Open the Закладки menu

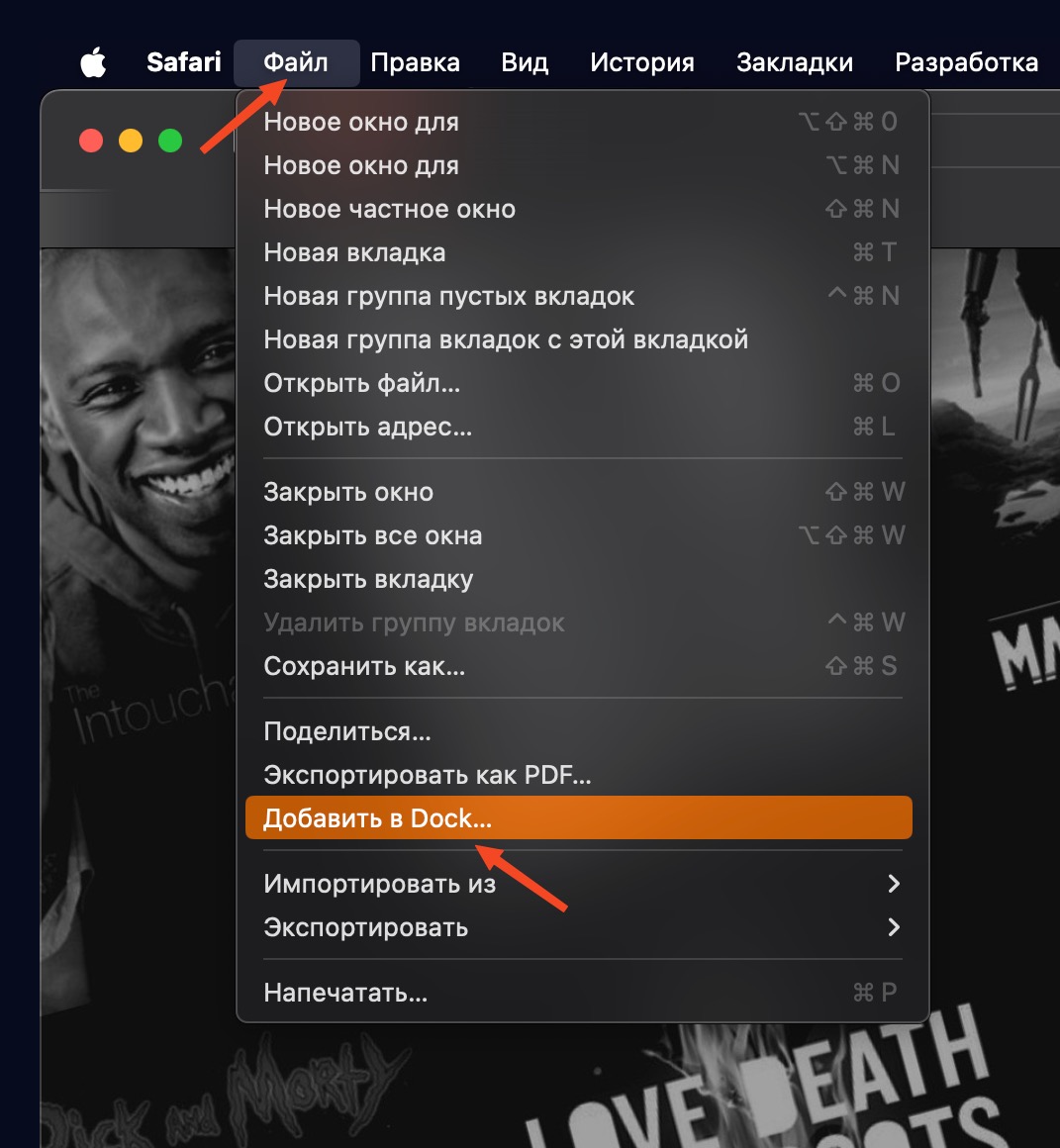click(x=795, y=62)
